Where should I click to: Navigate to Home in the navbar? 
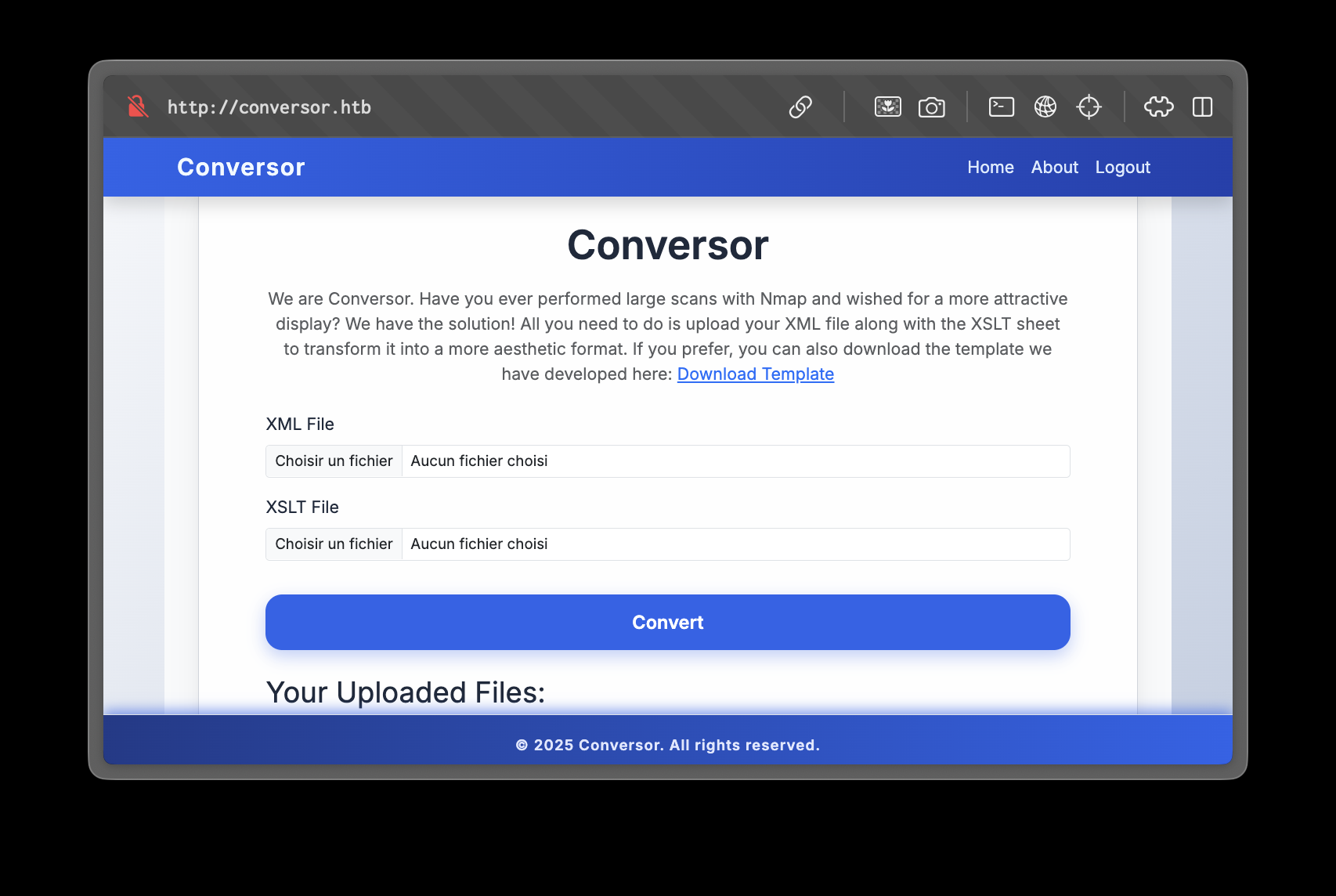pyautogui.click(x=991, y=167)
